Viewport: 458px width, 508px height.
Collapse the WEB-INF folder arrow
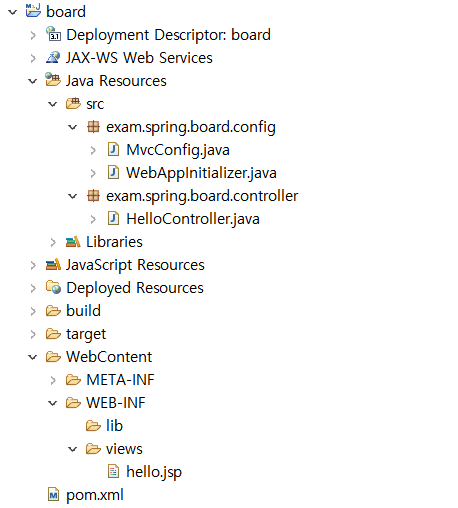click(53, 403)
